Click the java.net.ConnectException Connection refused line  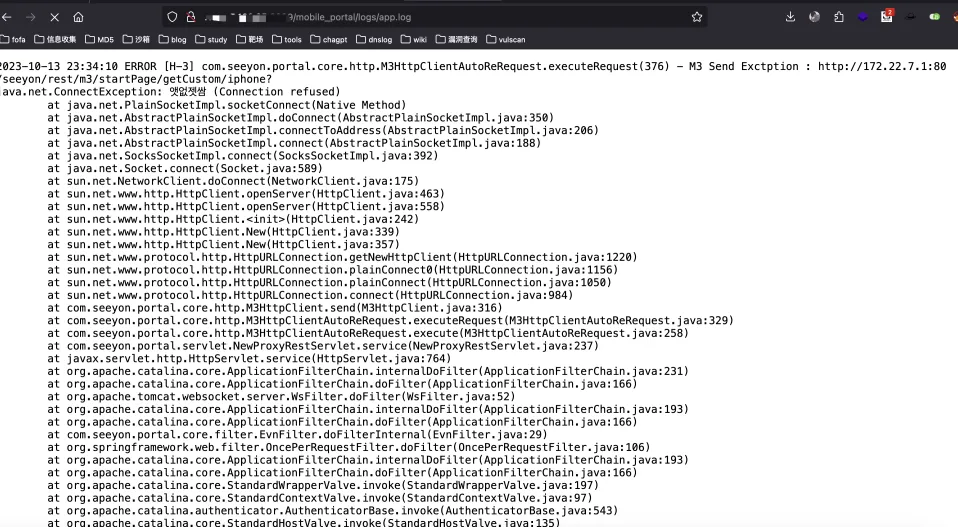170,92
